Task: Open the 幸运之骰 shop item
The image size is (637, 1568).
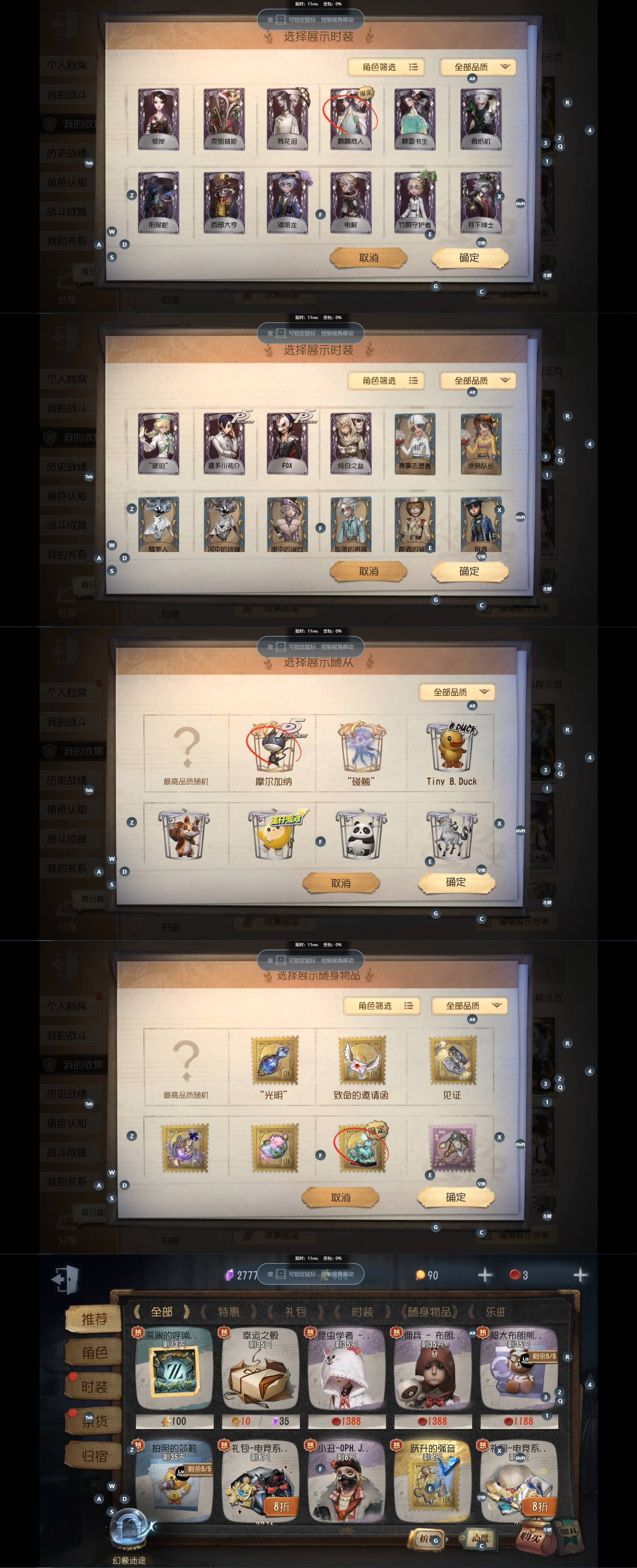Action: click(260, 1378)
